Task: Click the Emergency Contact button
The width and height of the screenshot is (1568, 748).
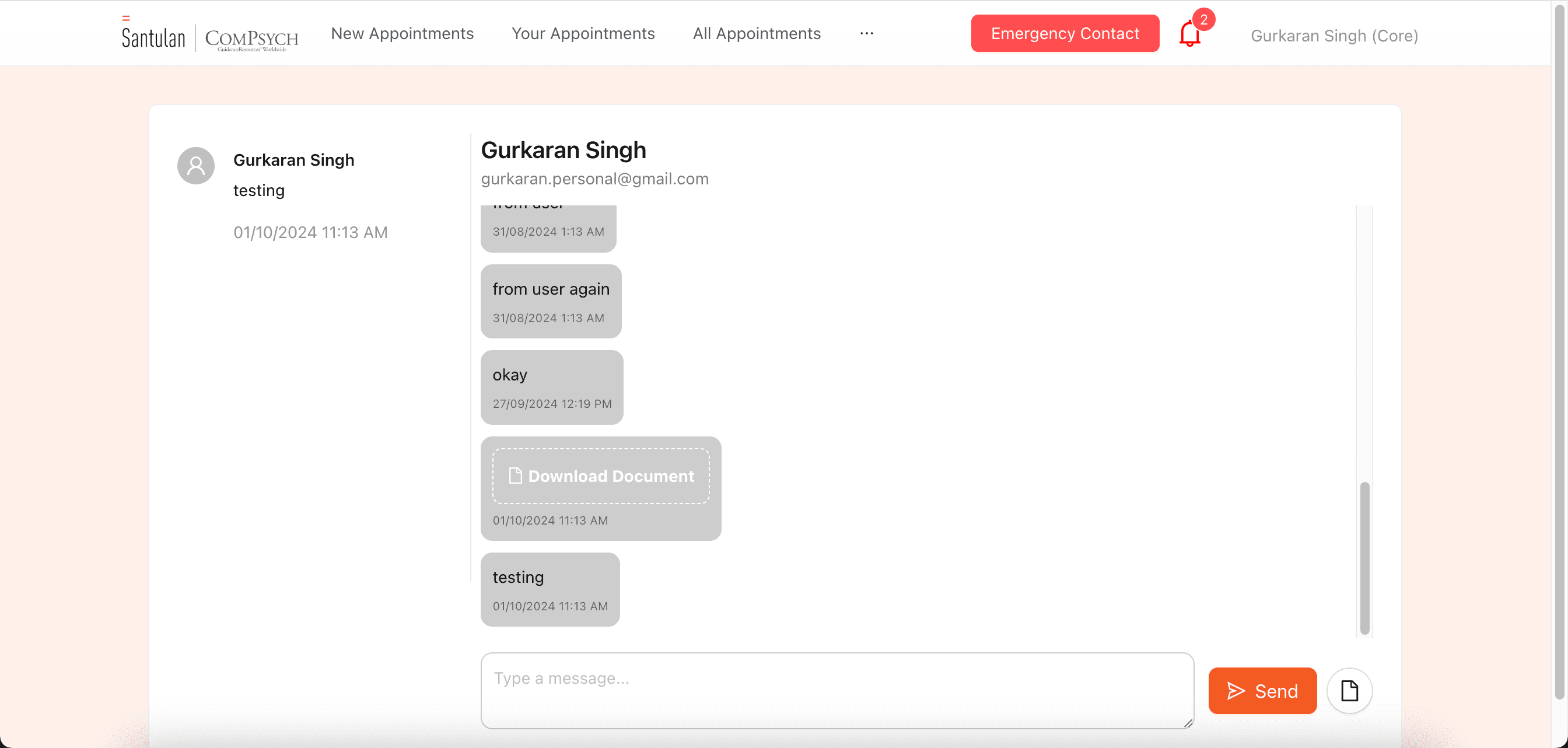Action: tap(1065, 33)
